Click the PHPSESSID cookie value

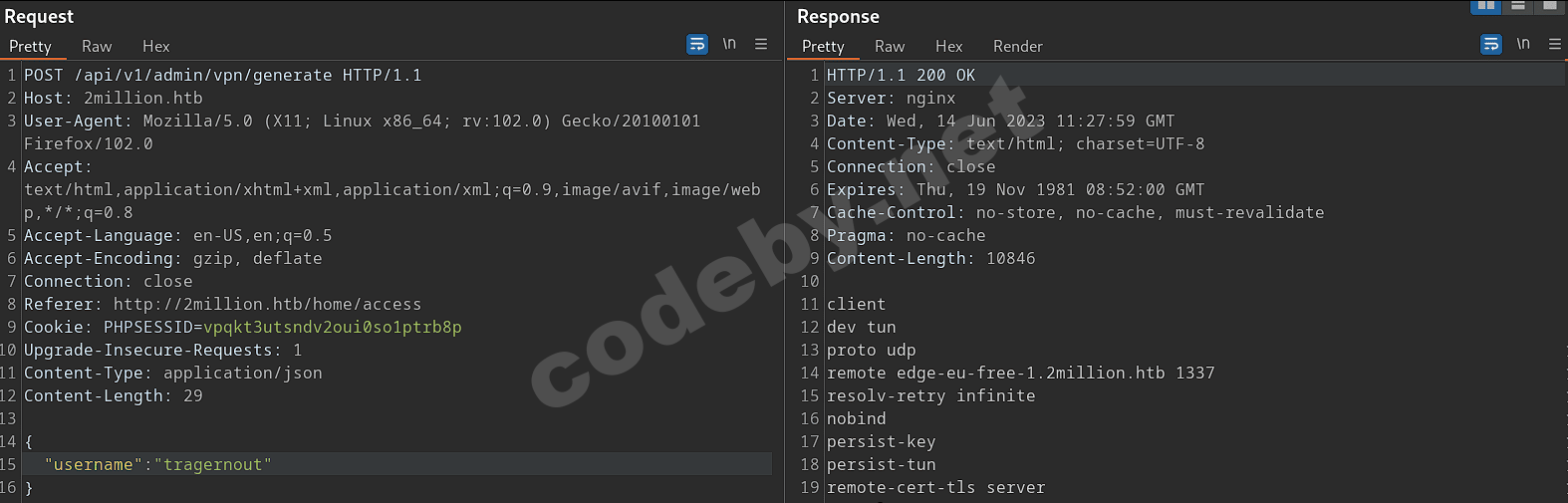click(332, 327)
